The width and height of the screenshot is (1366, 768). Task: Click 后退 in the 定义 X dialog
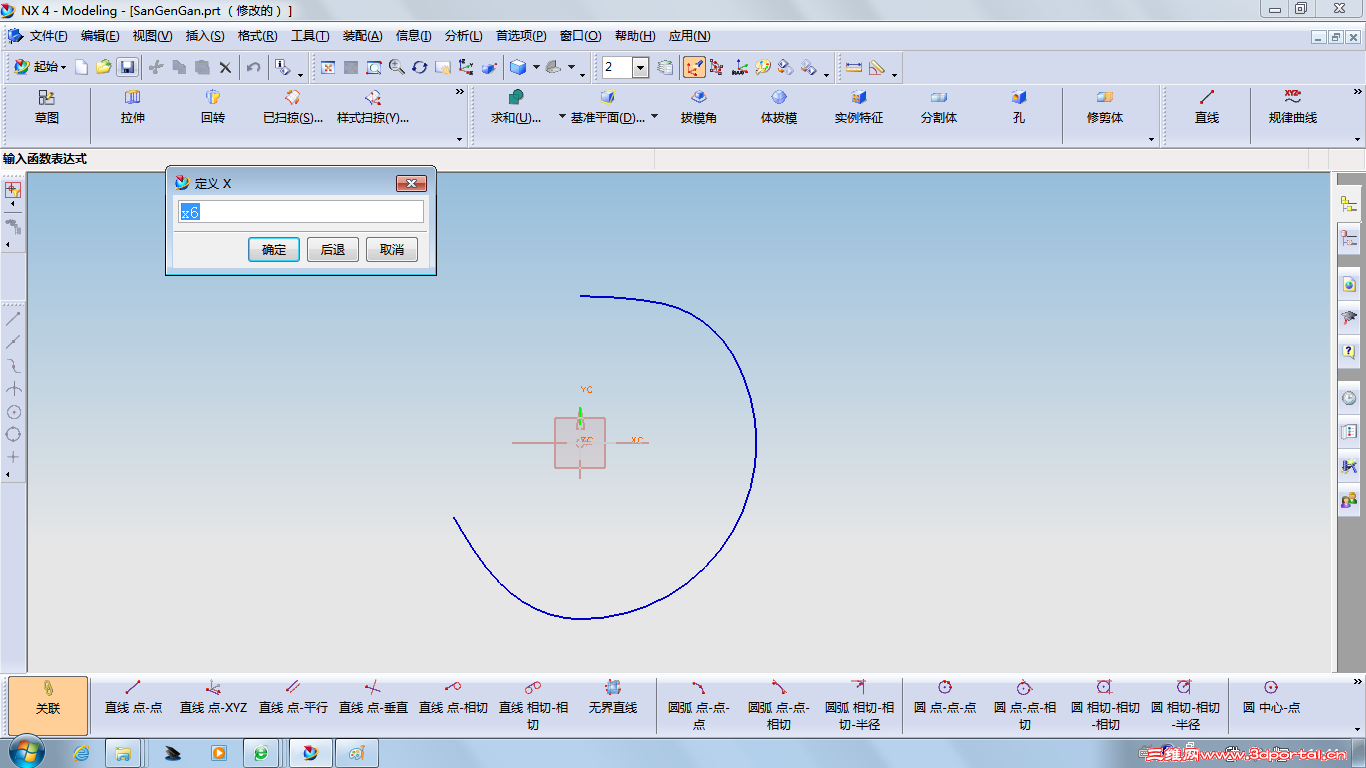point(333,250)
